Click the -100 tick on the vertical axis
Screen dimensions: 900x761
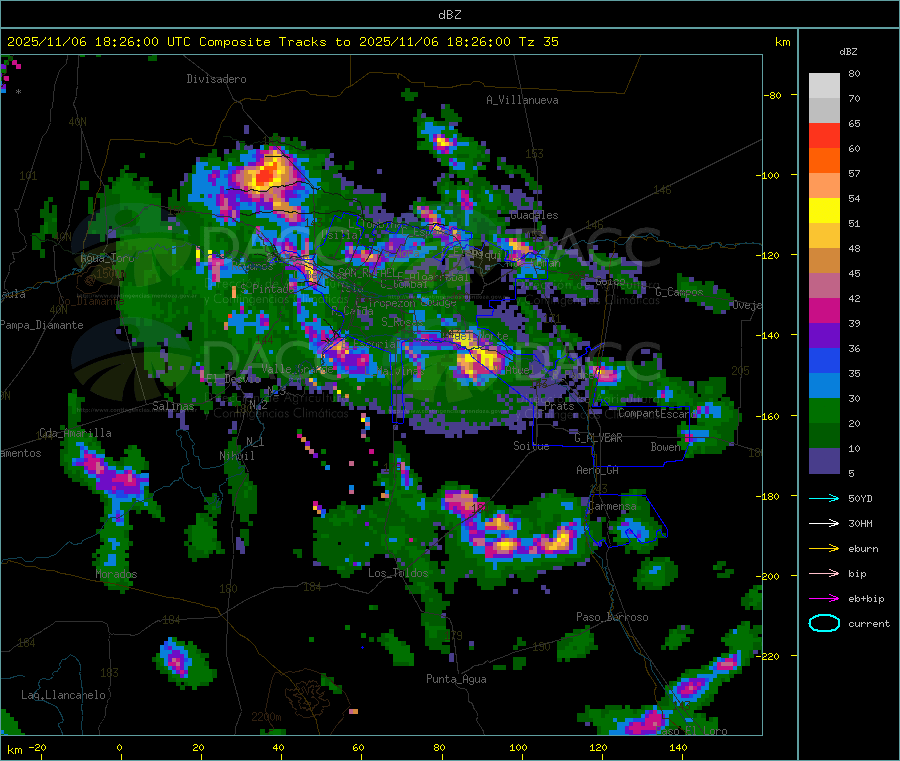pos(768,175)
